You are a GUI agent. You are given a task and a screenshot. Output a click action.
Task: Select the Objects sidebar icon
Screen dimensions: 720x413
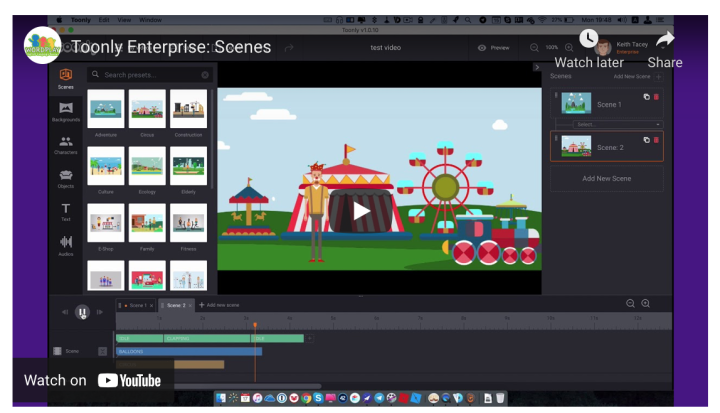pyautogui.click(x=66, y=177)
